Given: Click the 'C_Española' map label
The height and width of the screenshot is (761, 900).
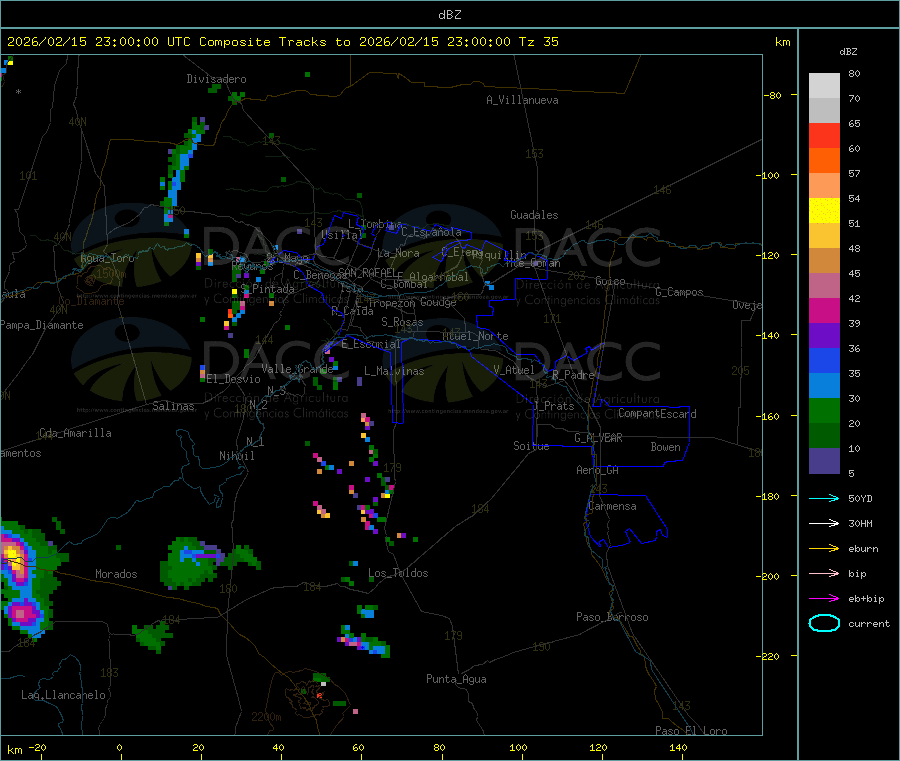Looking at the screenshot, I should pyautogui.click(x=432, y=232).
